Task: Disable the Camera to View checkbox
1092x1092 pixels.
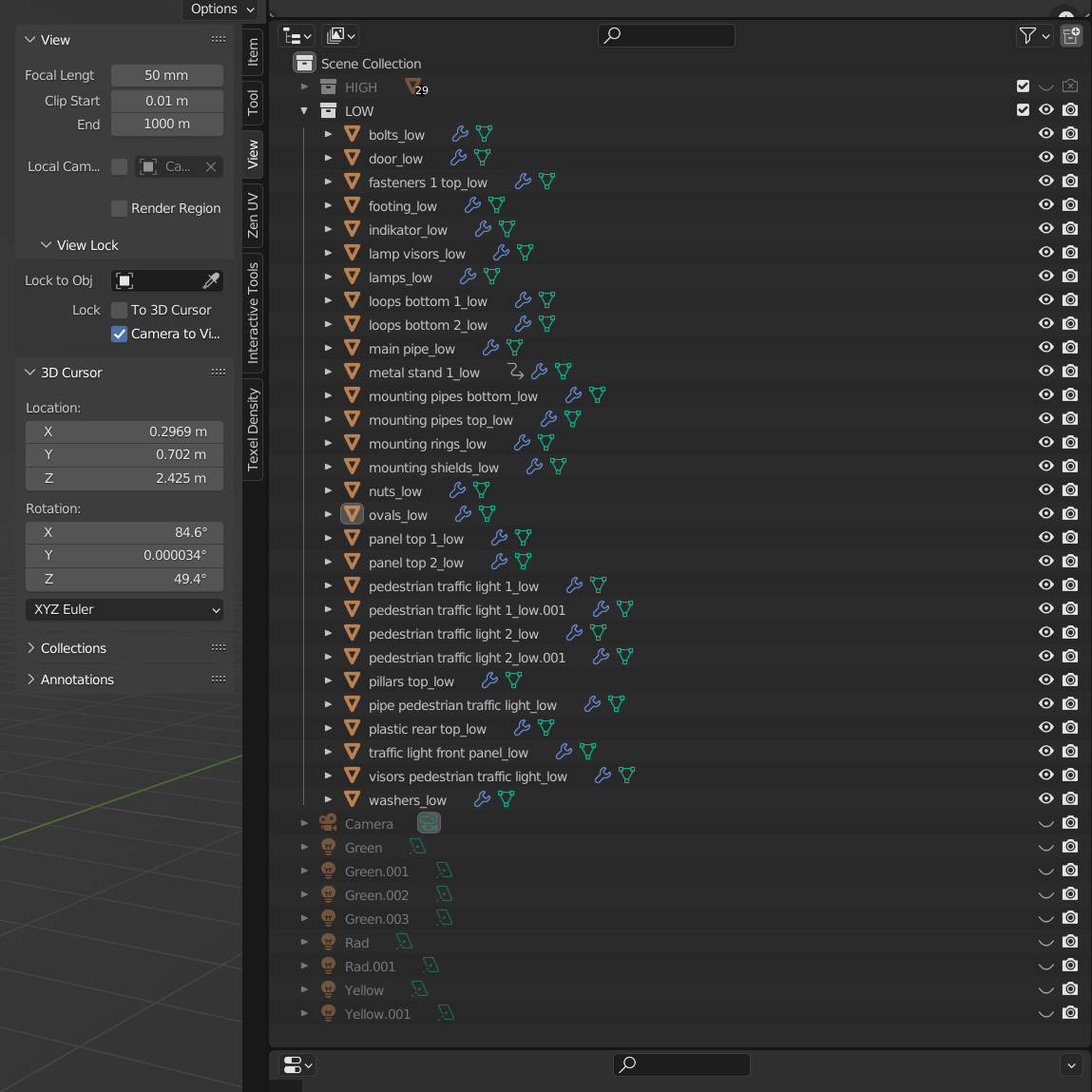Action: pos(120,334)
